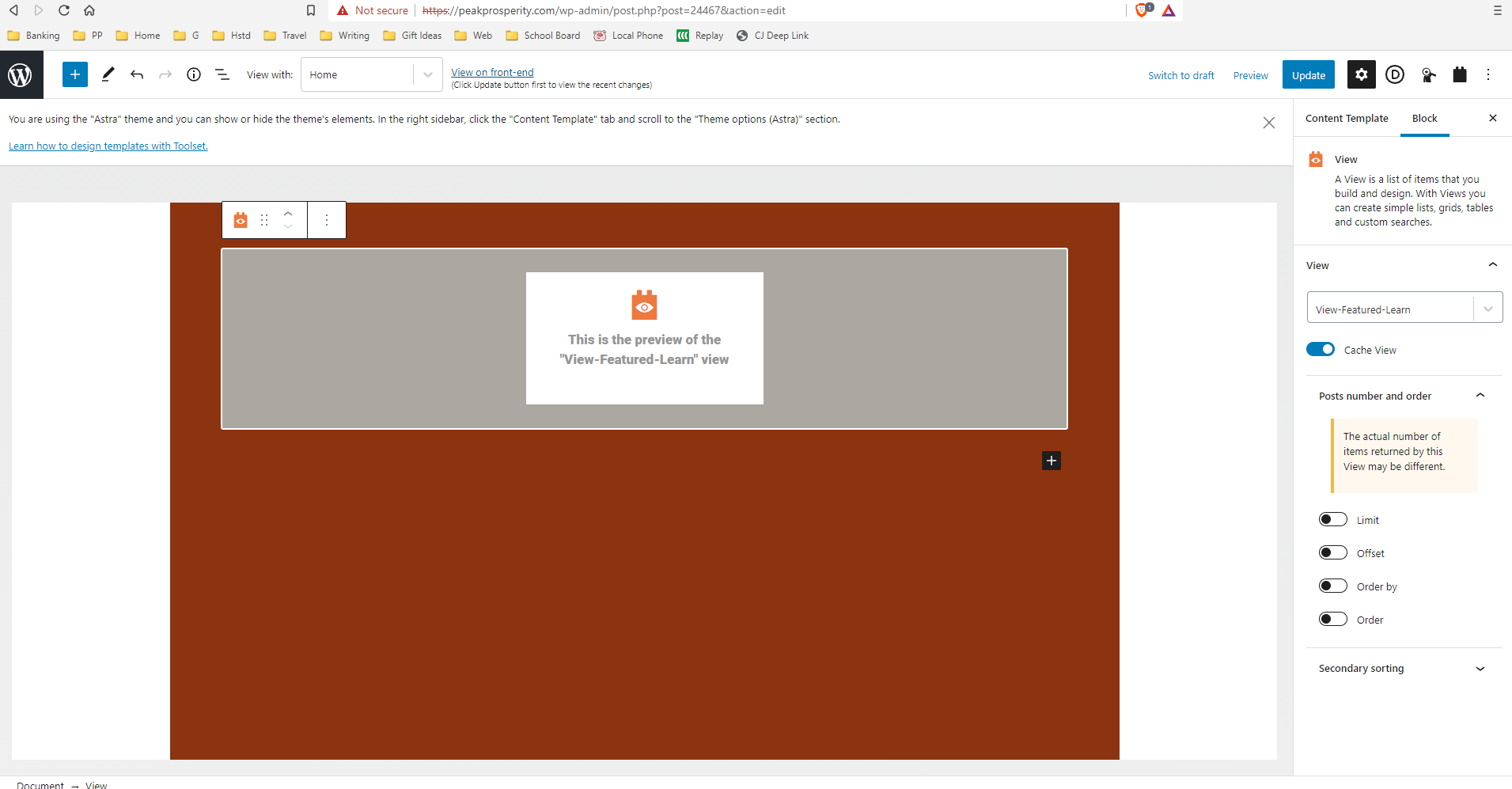Open Brave Shields lion icon

1143,10
